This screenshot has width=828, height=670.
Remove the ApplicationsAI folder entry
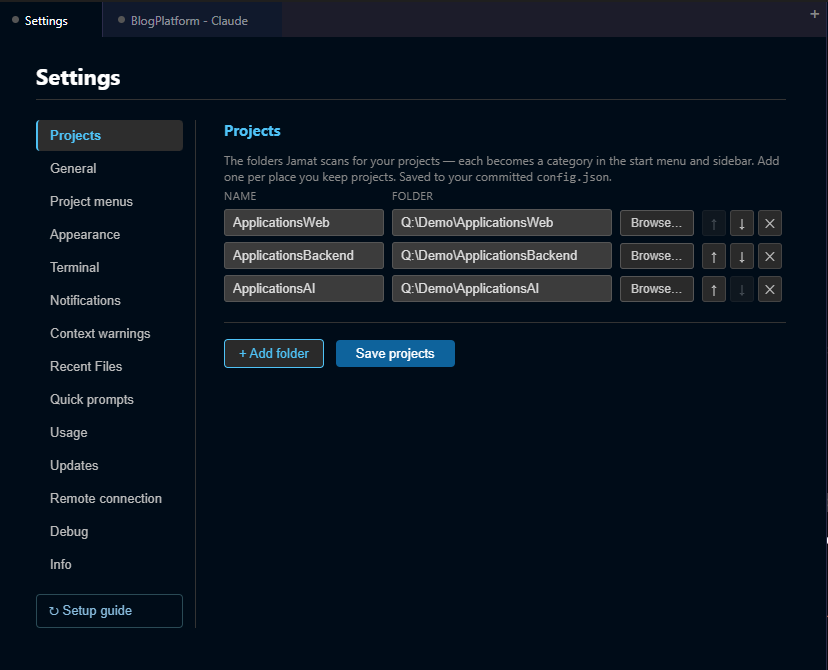pyautogui.click(x=769, y=289)
